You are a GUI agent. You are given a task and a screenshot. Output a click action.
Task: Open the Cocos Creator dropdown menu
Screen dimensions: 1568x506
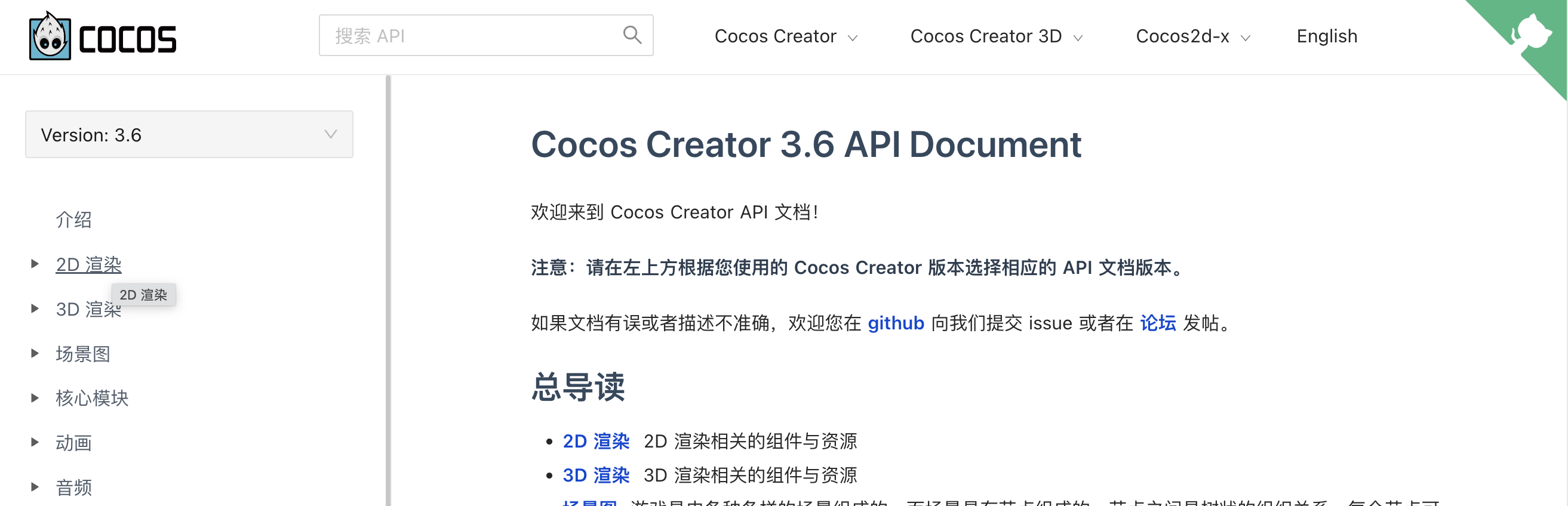click(x=786, y=36)
